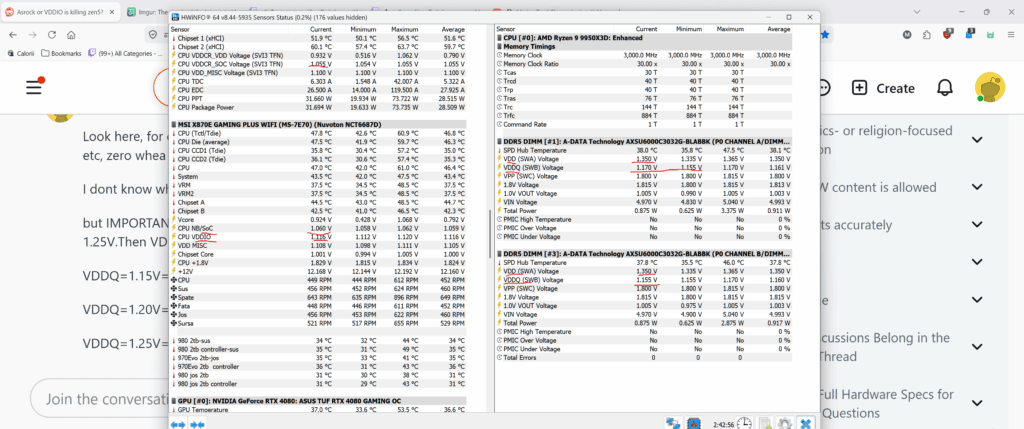
Task: Select CPU VDDCR_SOC Voltage (SVI3 TFN) row
Action: [318, 65]
